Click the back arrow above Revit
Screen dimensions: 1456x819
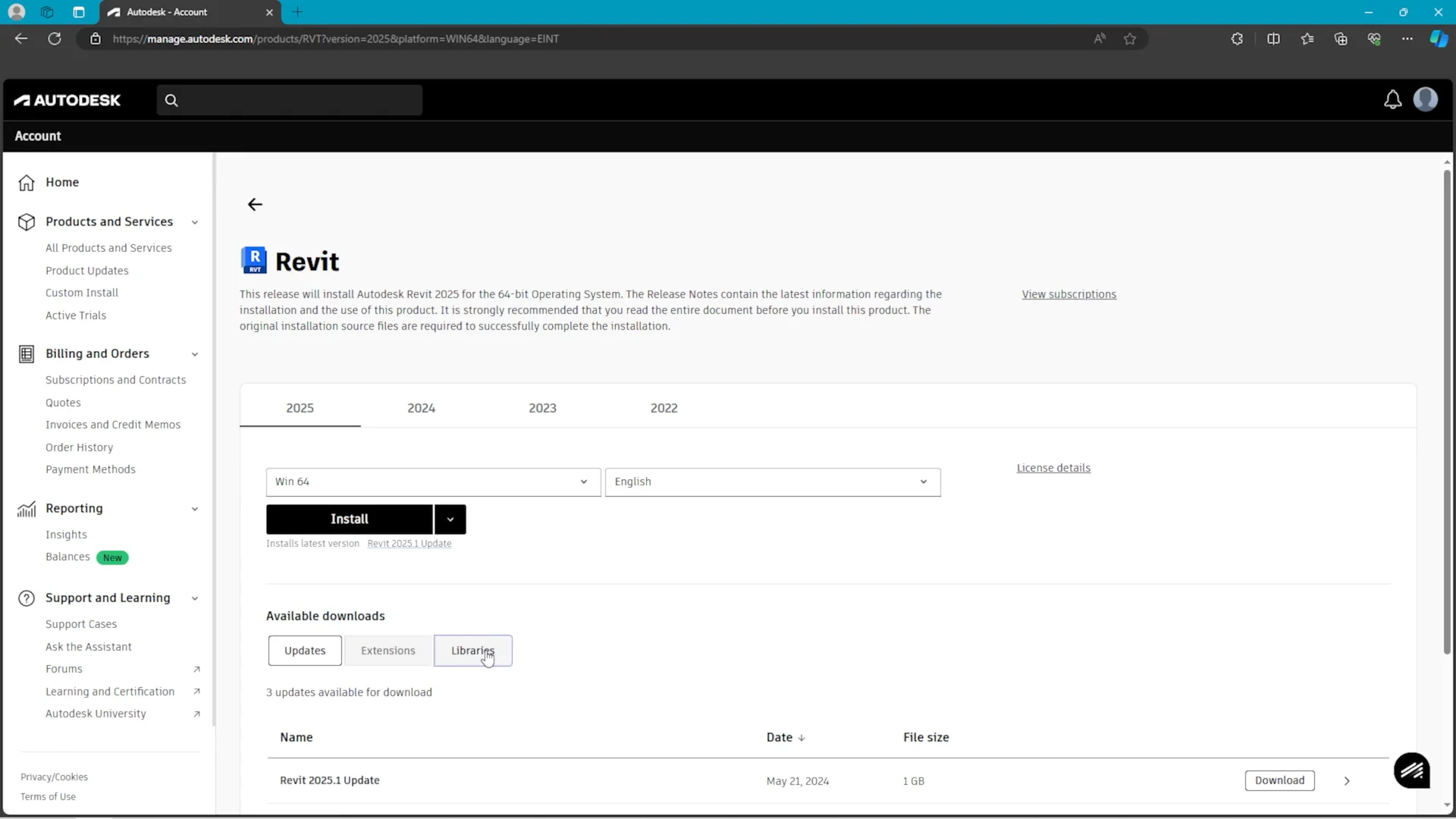pos(255,205)
